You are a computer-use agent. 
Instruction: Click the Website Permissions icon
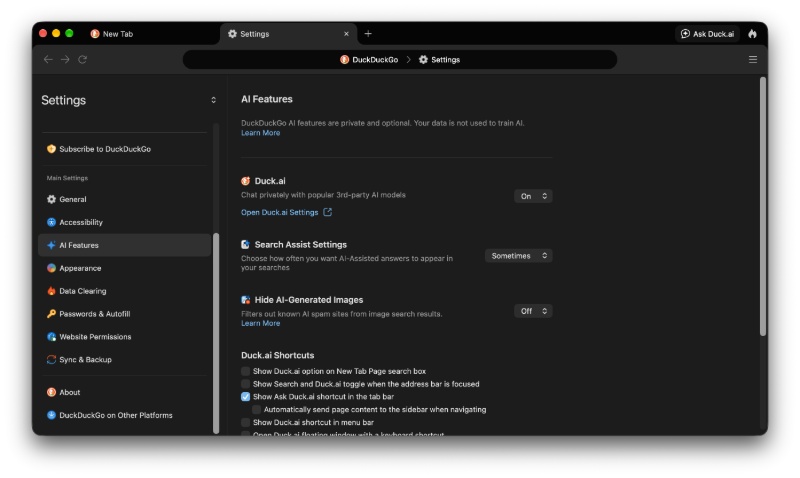52,337
